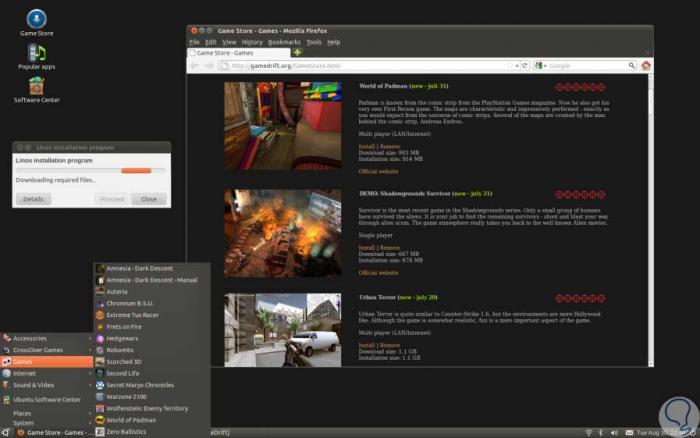This screenshot has height=438, width=700.
Task: Open the Popular apps desktop icon
Action: [36, 57]
